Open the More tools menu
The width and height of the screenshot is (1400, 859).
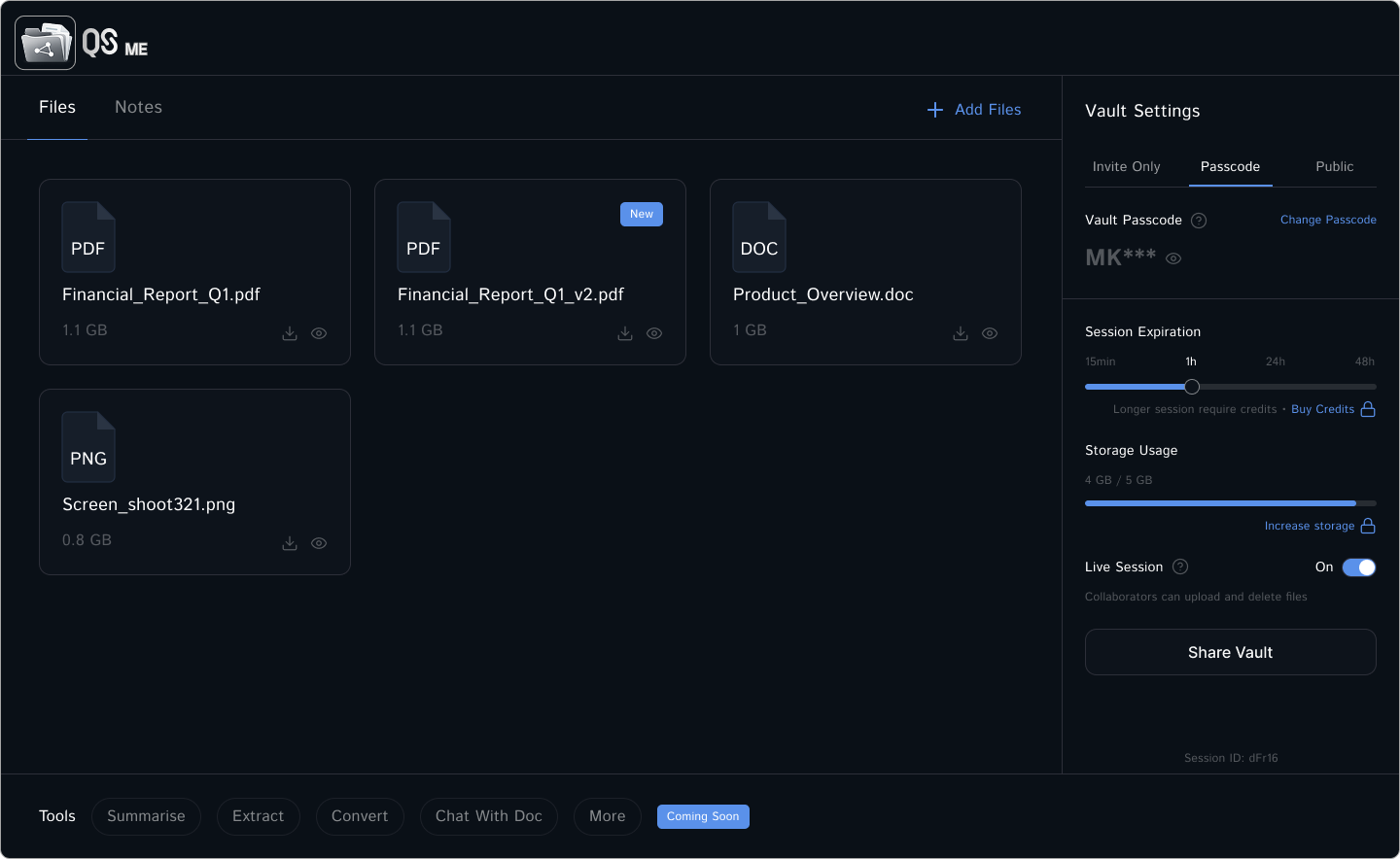tap(607, 816)
